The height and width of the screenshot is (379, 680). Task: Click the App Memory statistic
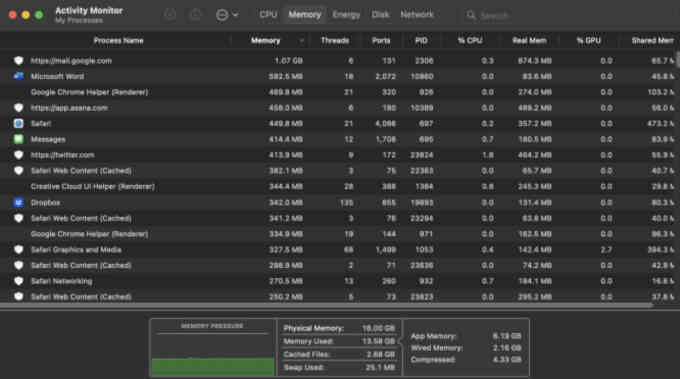coord(466,336)
